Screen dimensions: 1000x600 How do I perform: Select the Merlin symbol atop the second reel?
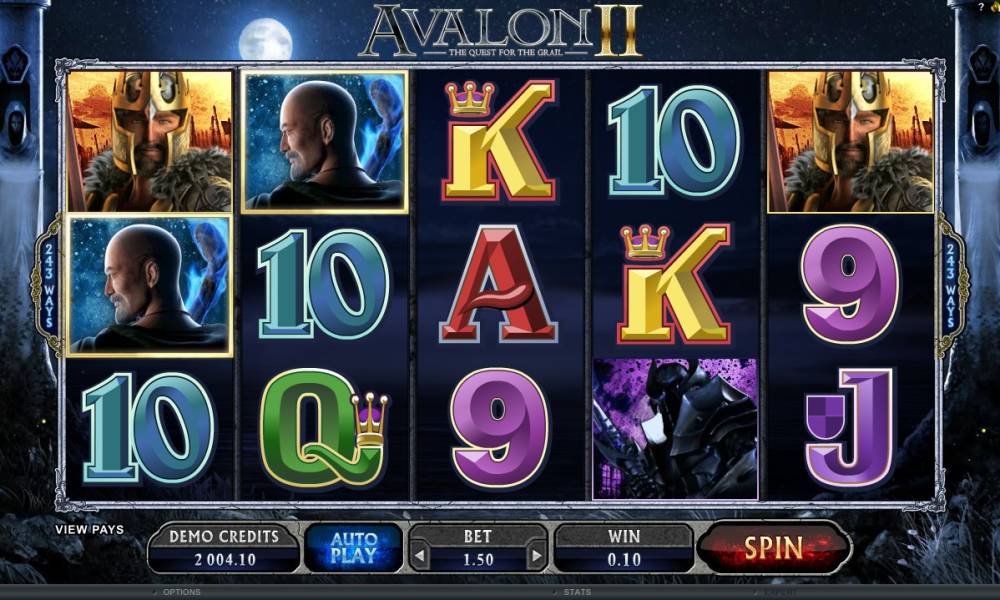point(325,141)
